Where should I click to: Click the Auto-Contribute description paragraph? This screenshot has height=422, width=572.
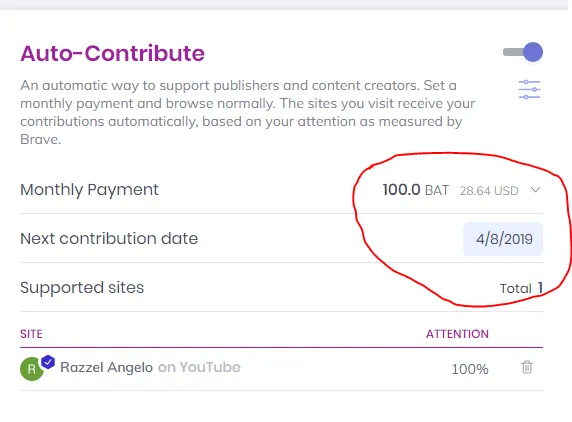[x=247, y=112]
